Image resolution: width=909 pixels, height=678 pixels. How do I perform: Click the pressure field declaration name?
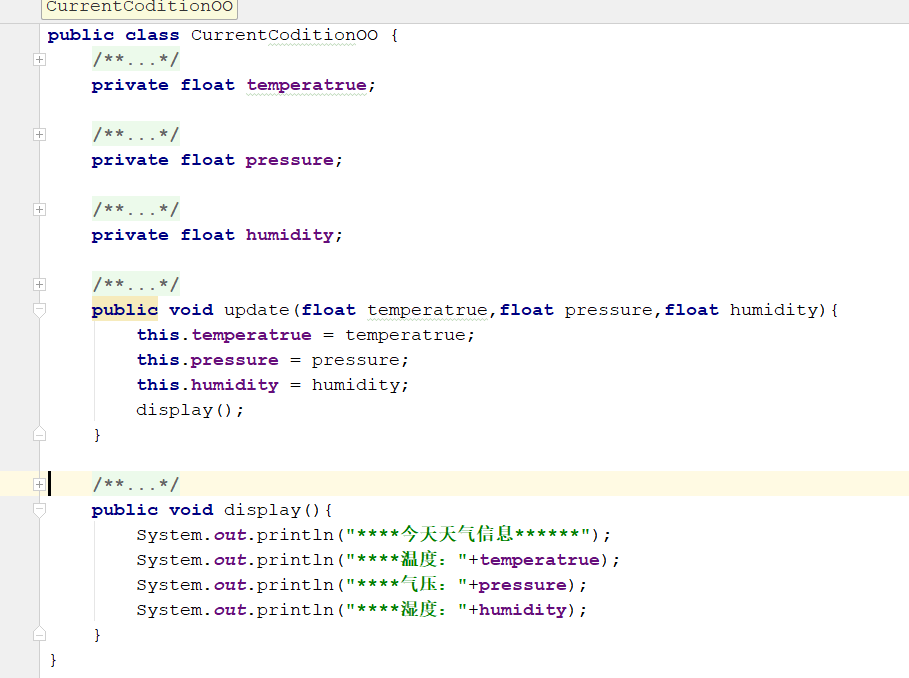pyautogui.click(x=290, y=161)
